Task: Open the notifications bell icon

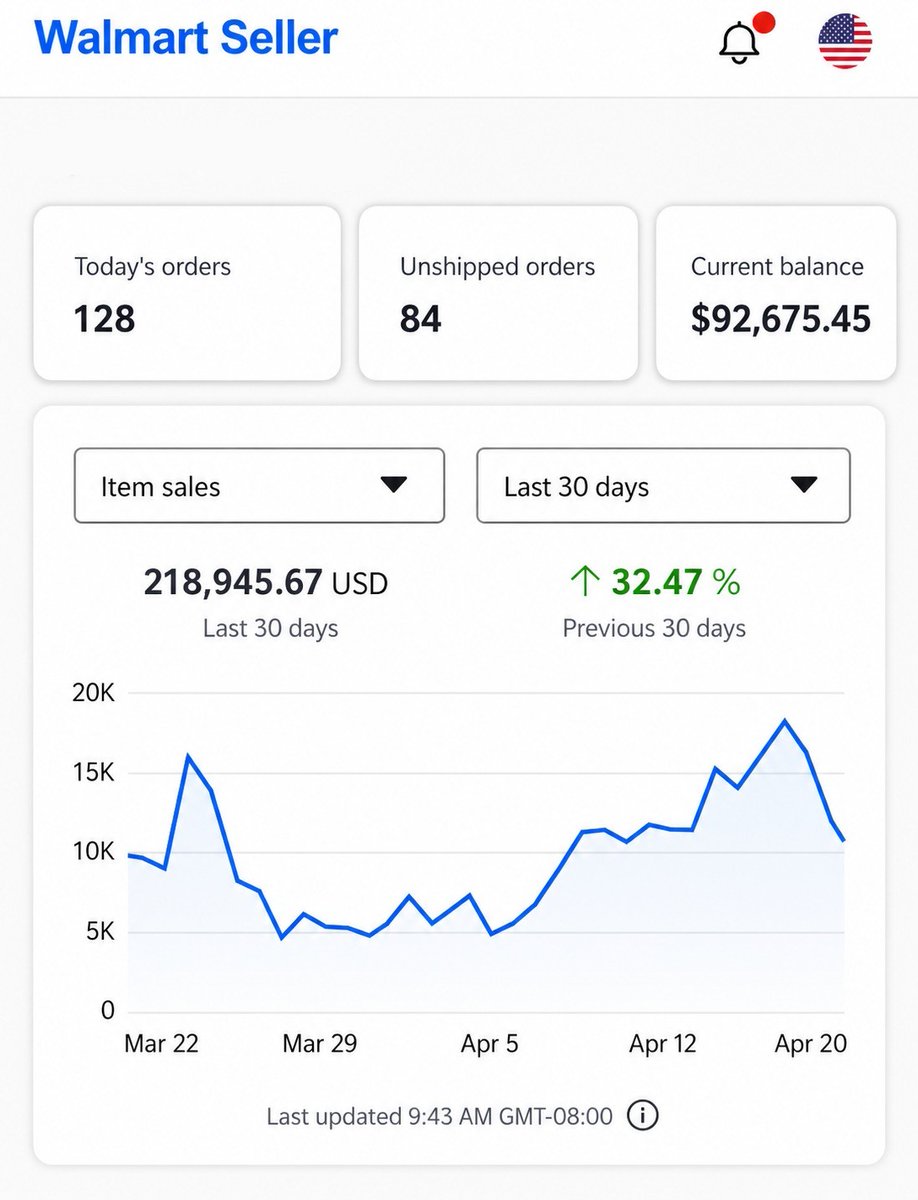Action: [738, 43]
